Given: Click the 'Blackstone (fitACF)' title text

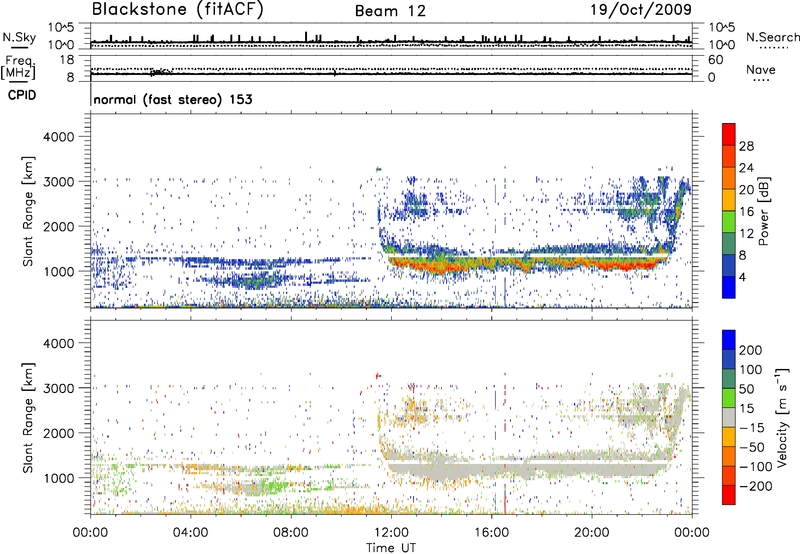Looking at the screenshot, I should tap(178, 9).
